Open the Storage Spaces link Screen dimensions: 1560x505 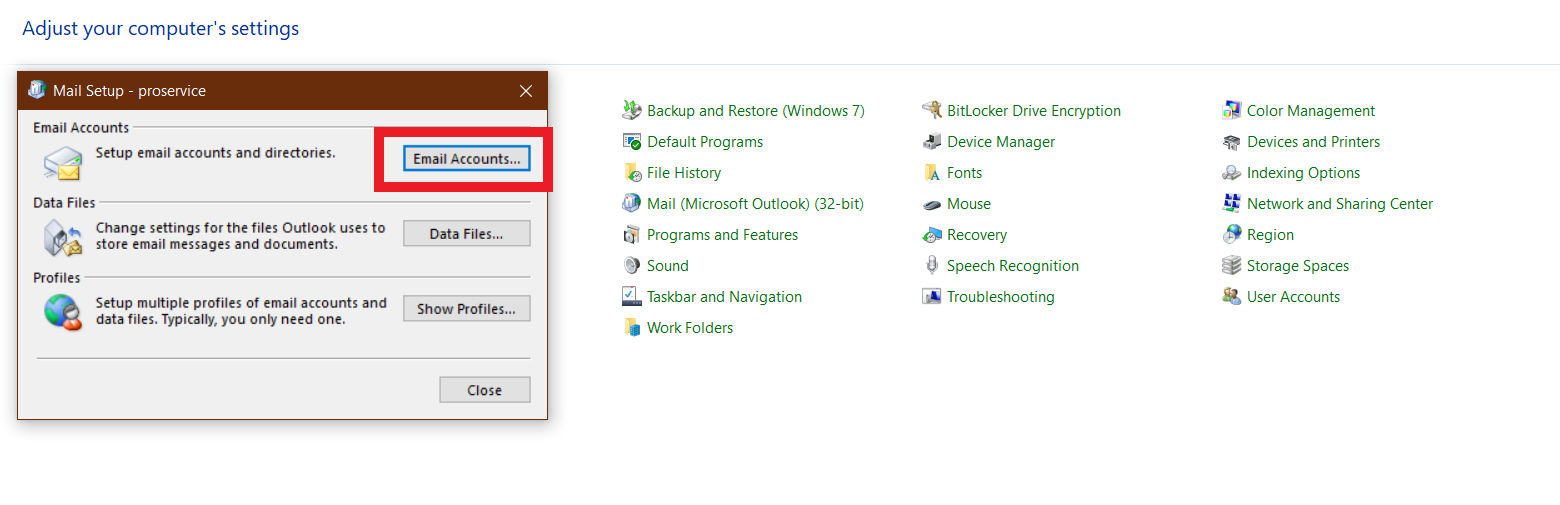click(x=1298, y=265)
